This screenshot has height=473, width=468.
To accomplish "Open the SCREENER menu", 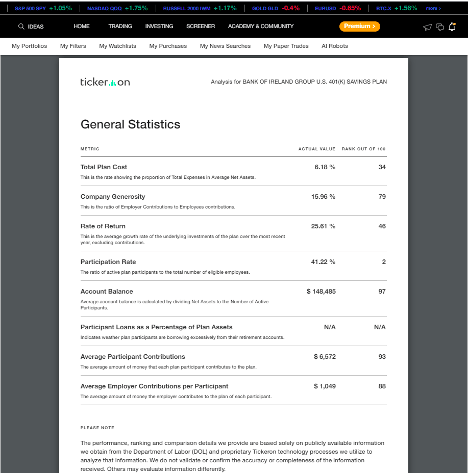I will pos(201,26).
